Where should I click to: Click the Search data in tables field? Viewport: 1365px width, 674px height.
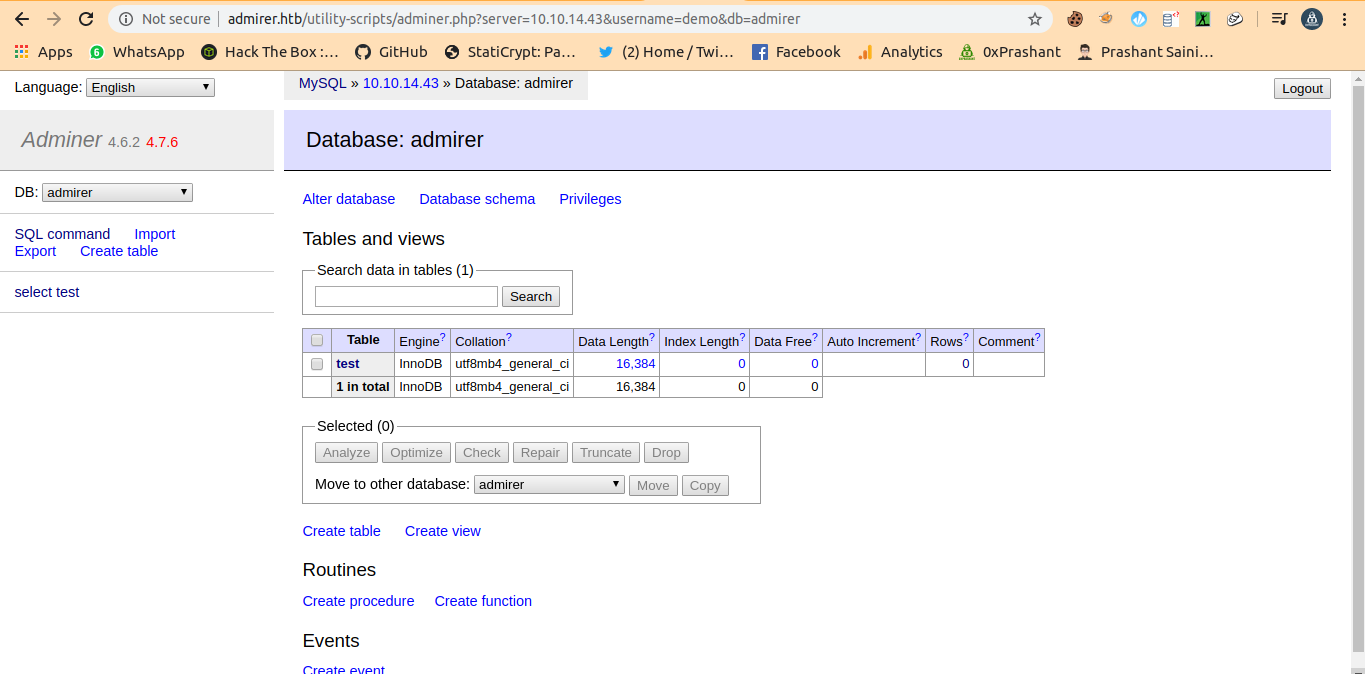[x=406, y=296]
